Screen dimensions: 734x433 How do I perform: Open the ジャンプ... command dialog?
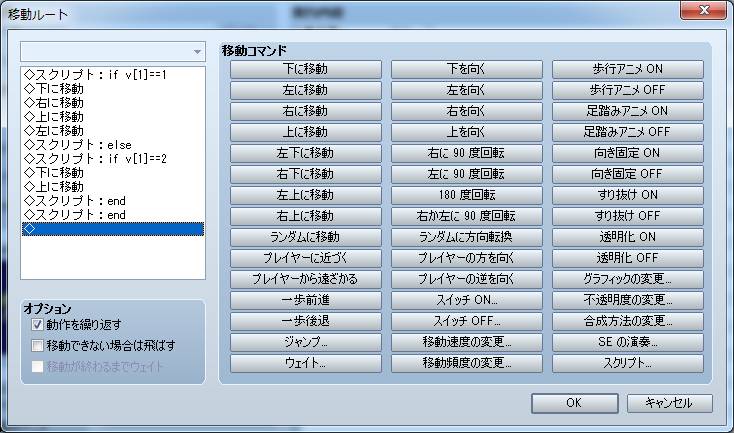[x=306, y=342]
